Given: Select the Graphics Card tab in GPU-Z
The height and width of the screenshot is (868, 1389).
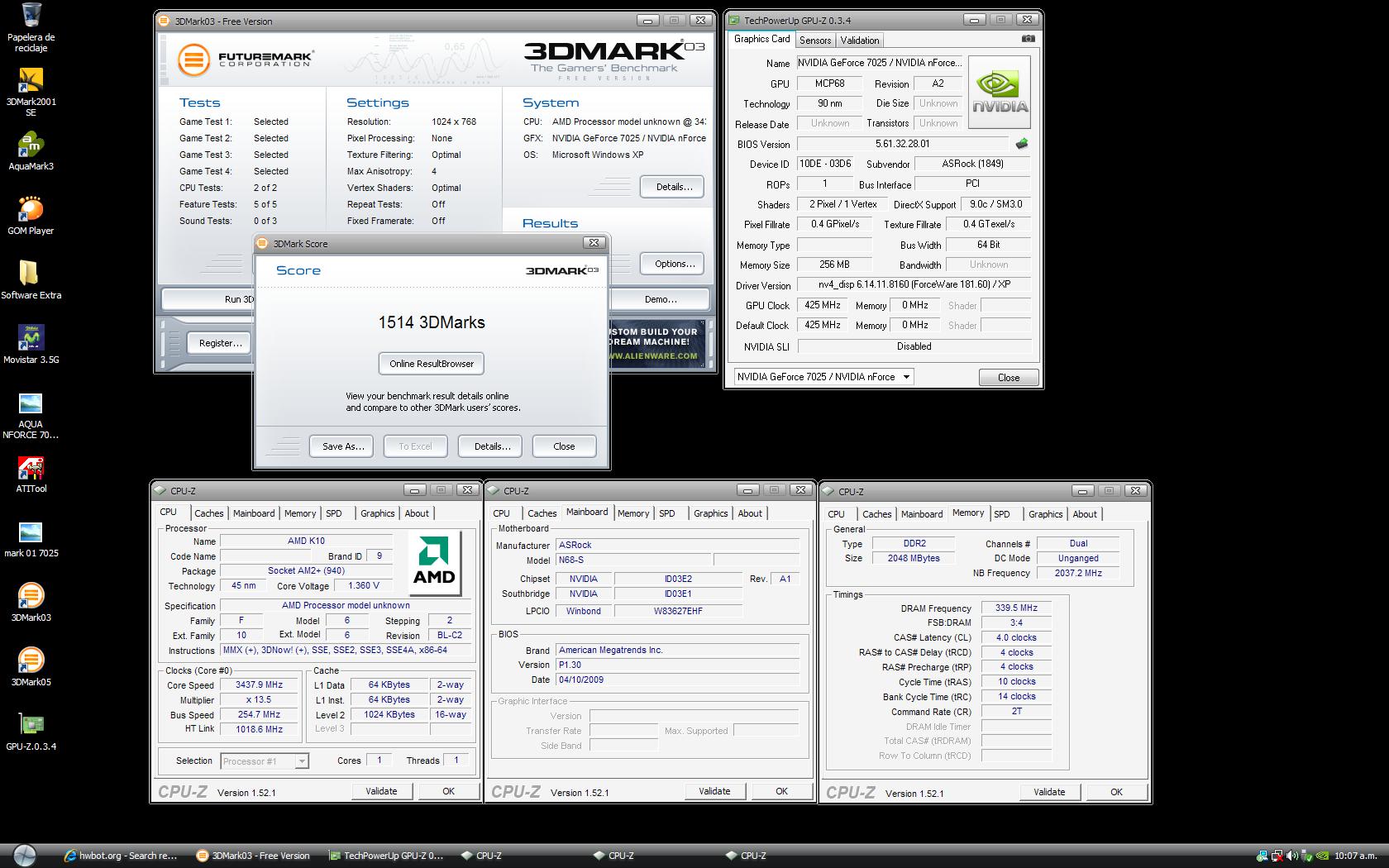Looking at the screenshot, I should [761, 39].
